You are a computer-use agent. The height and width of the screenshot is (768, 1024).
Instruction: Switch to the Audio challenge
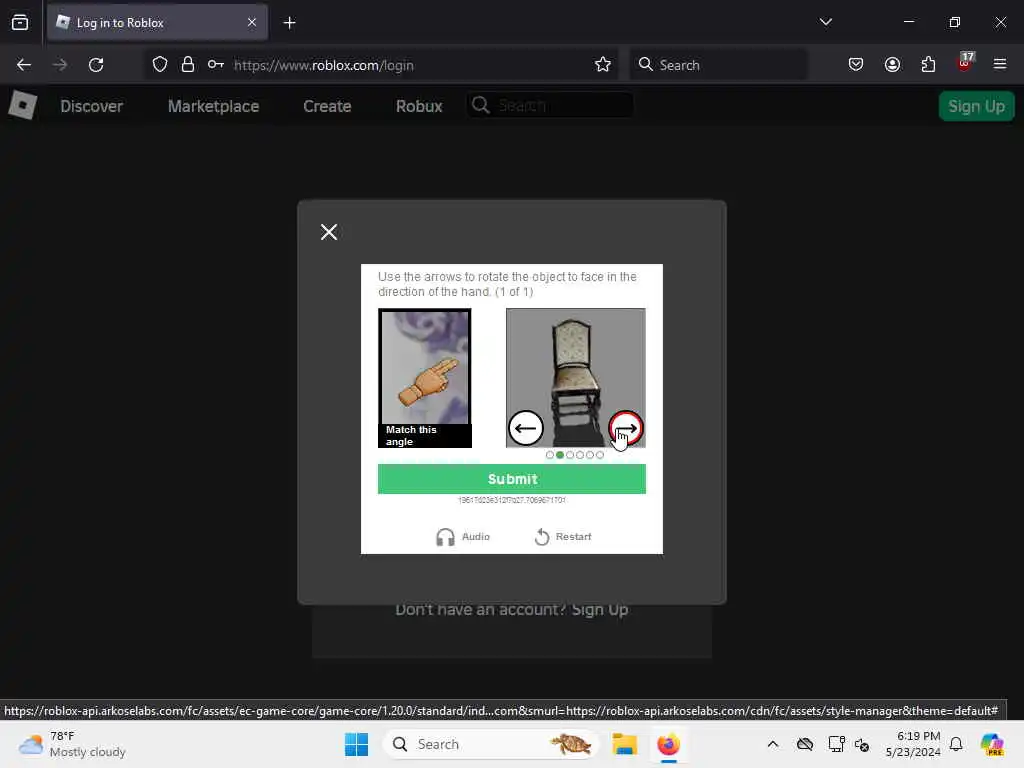pos(463,537)
